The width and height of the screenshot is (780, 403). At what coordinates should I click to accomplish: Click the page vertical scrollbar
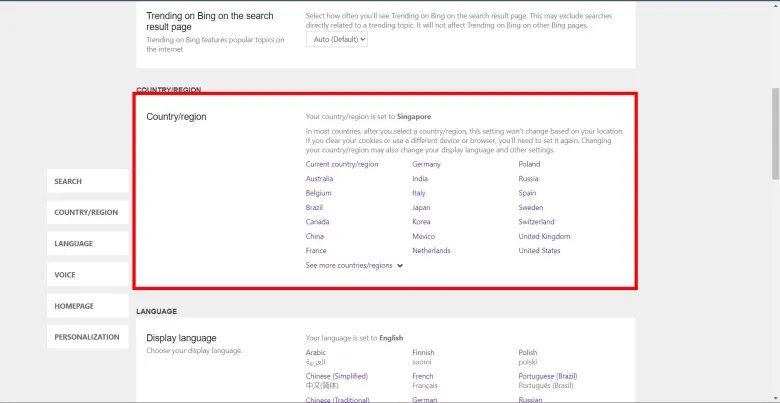[774, 130]
